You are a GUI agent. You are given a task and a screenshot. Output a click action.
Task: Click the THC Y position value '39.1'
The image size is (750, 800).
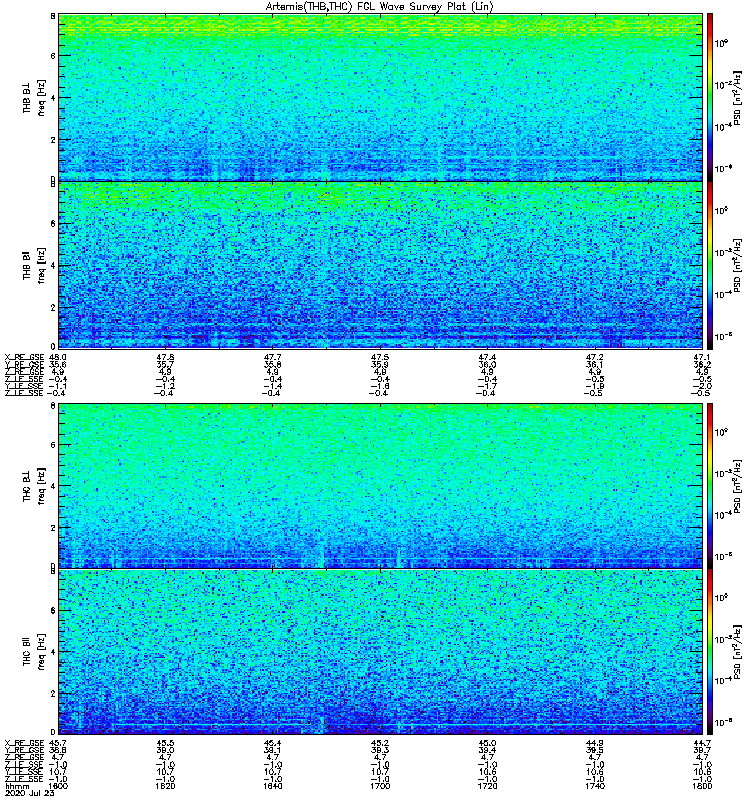pyautogui.click(x=272, y=751)
